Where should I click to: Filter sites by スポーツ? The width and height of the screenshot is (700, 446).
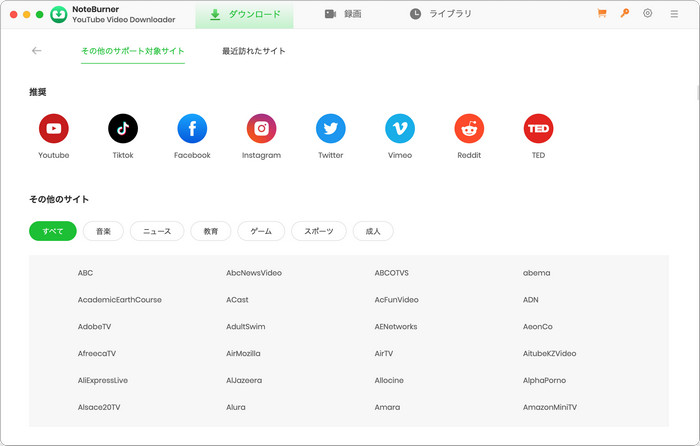coord(319,231)
